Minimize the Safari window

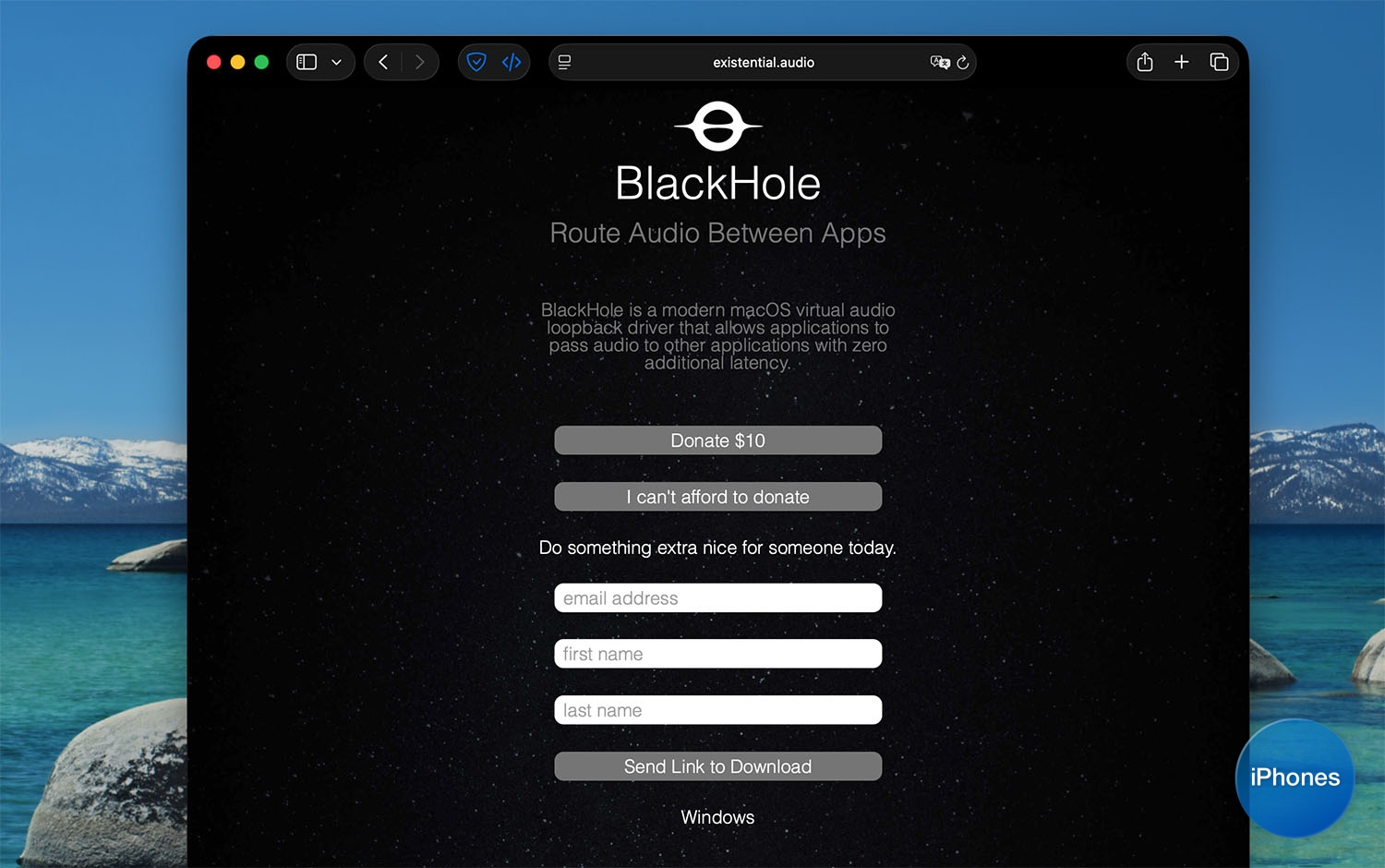[237, 62]
